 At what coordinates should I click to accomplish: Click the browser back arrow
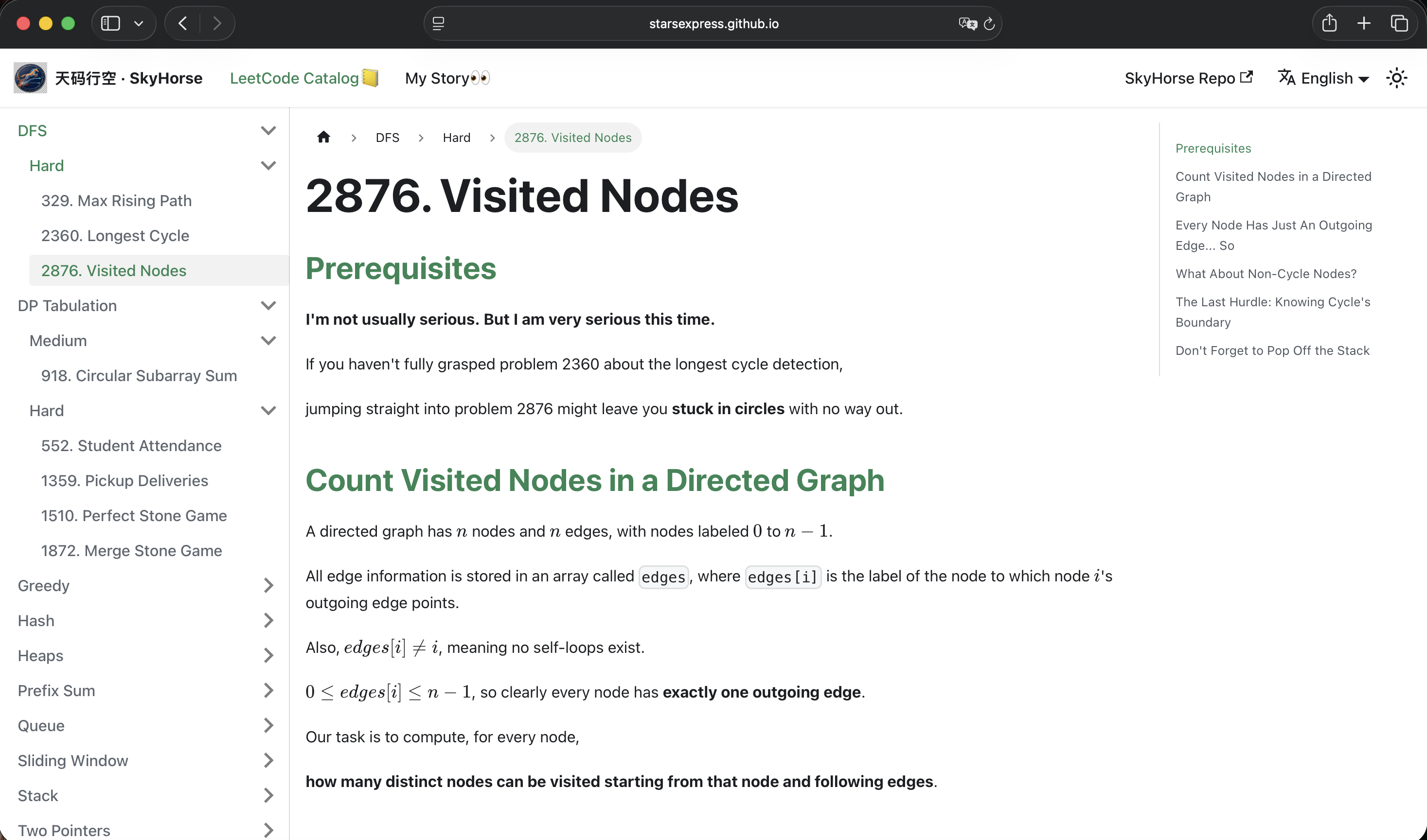(182, 23)
